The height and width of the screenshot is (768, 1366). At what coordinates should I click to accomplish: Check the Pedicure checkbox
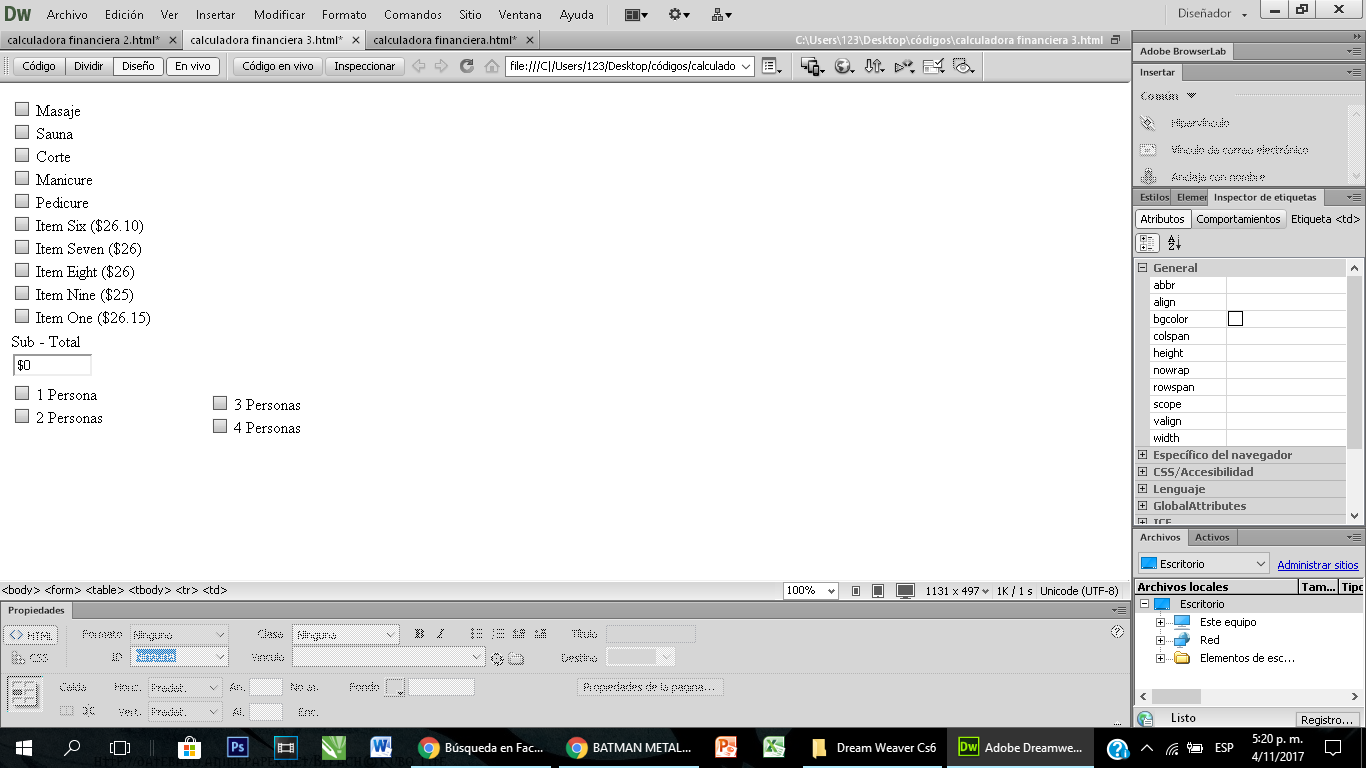click(x=22, y=201)
